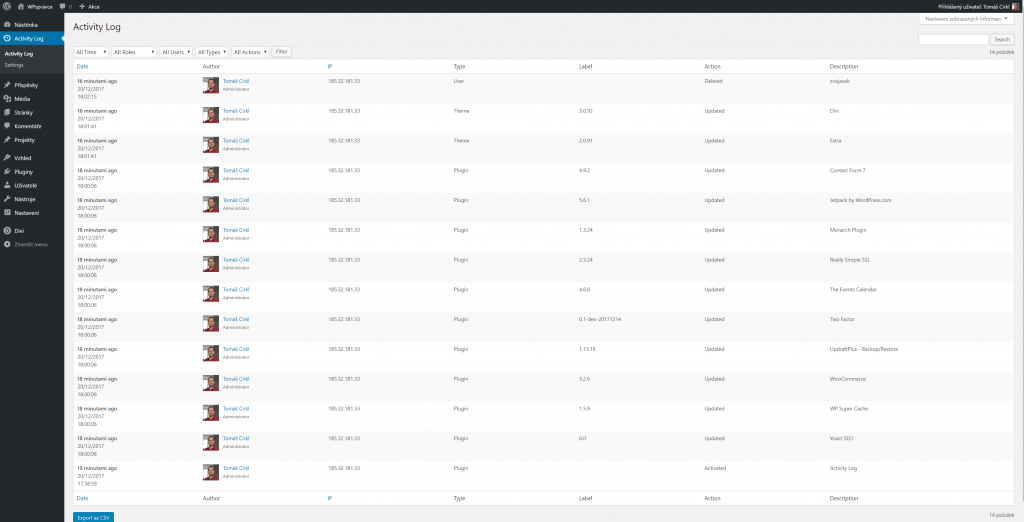Click Tomáš Cirkl link in Yoast SEO row
This screenshot has height=522, width=1024.
(x=236, y=438)
